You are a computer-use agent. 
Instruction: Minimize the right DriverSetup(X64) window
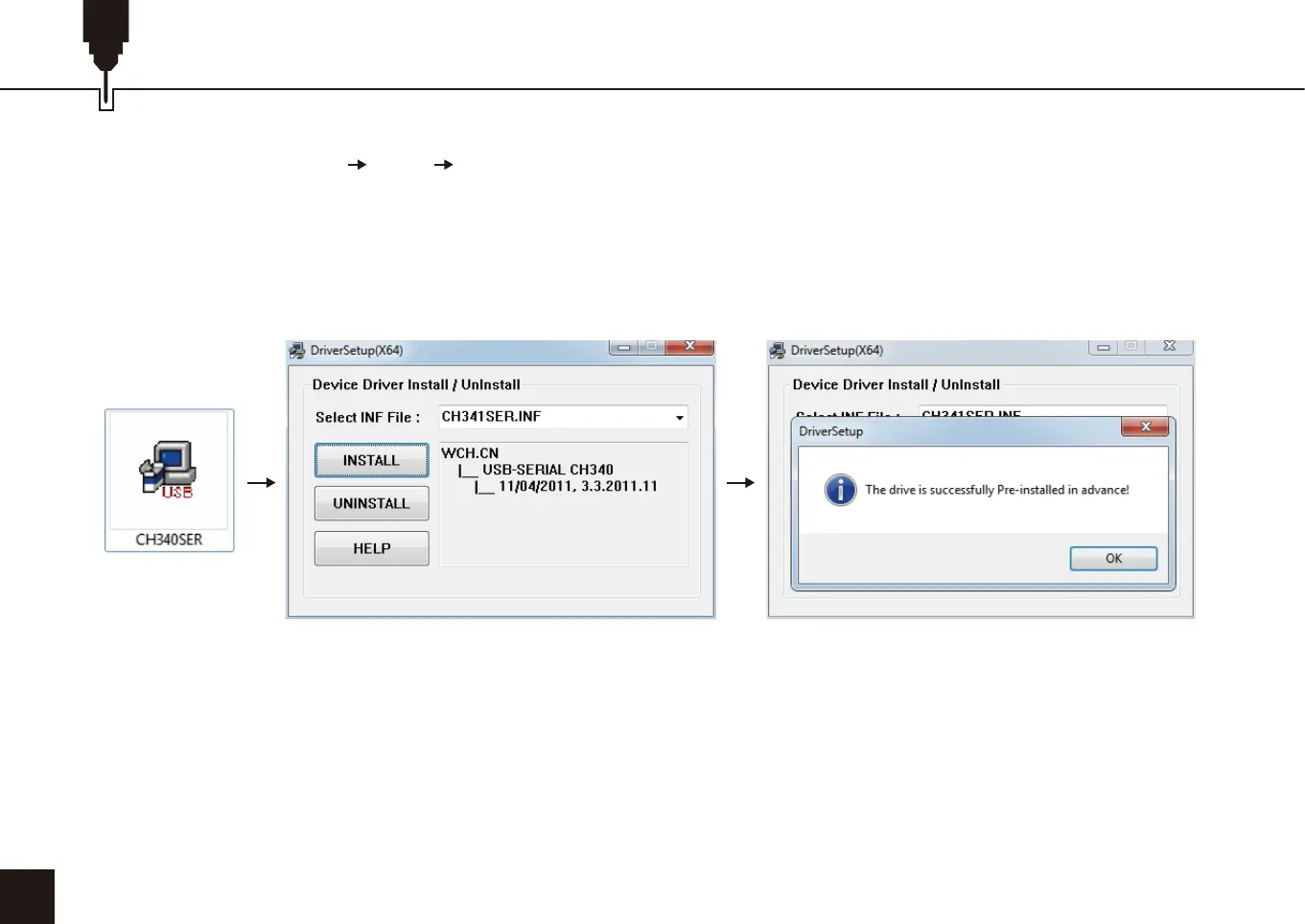(x=1104, y=347)
